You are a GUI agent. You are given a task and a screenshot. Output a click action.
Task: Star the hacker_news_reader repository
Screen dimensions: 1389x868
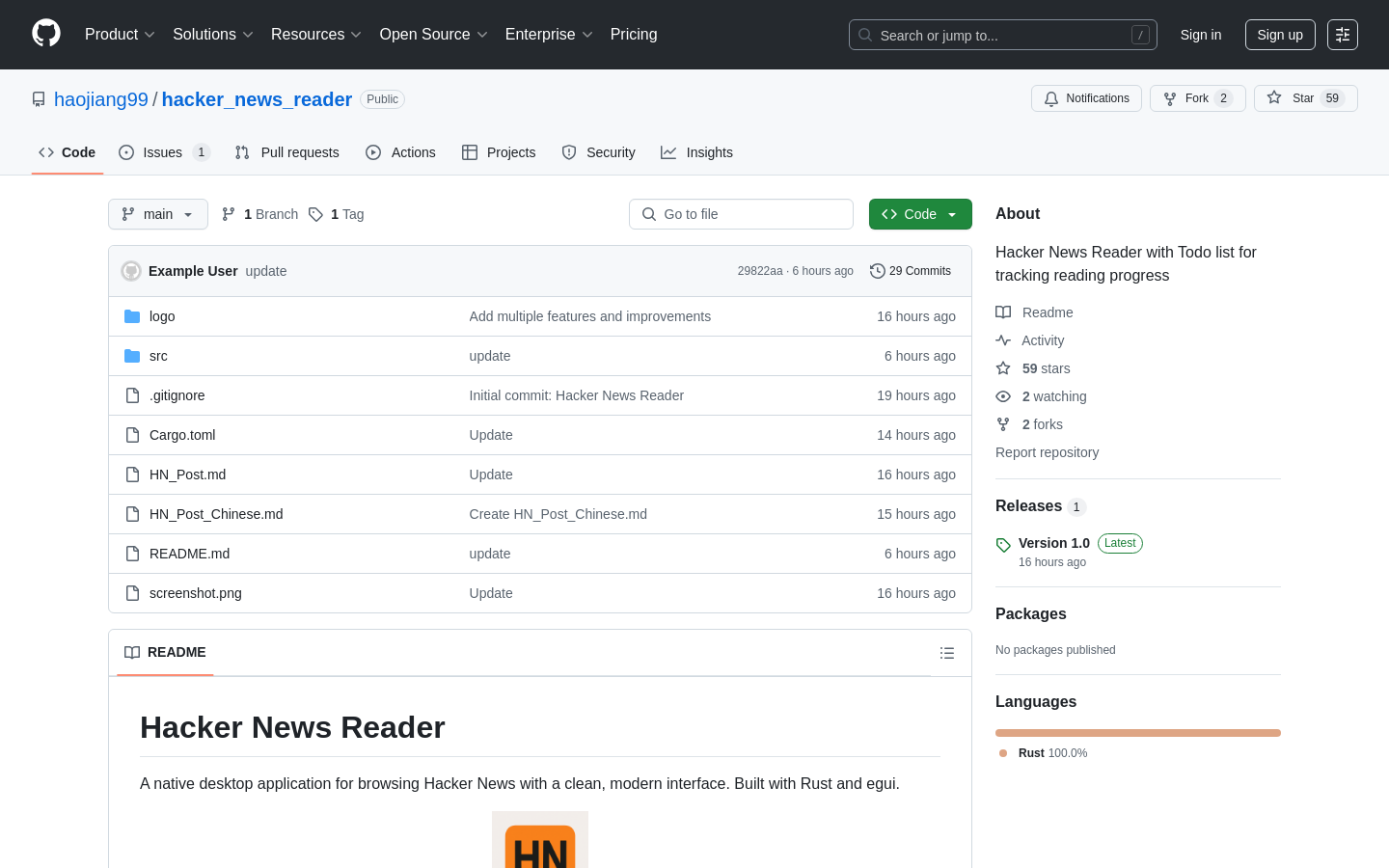click(1305, 98)
